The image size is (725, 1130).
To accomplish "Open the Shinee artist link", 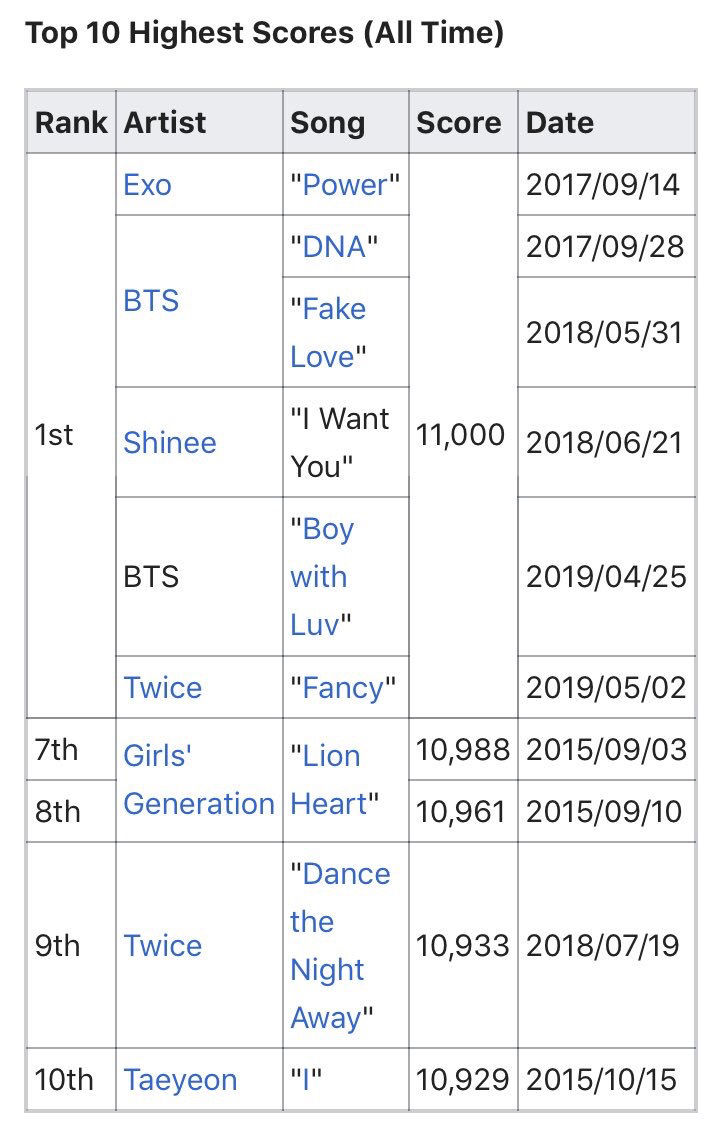I will [169, 442].
